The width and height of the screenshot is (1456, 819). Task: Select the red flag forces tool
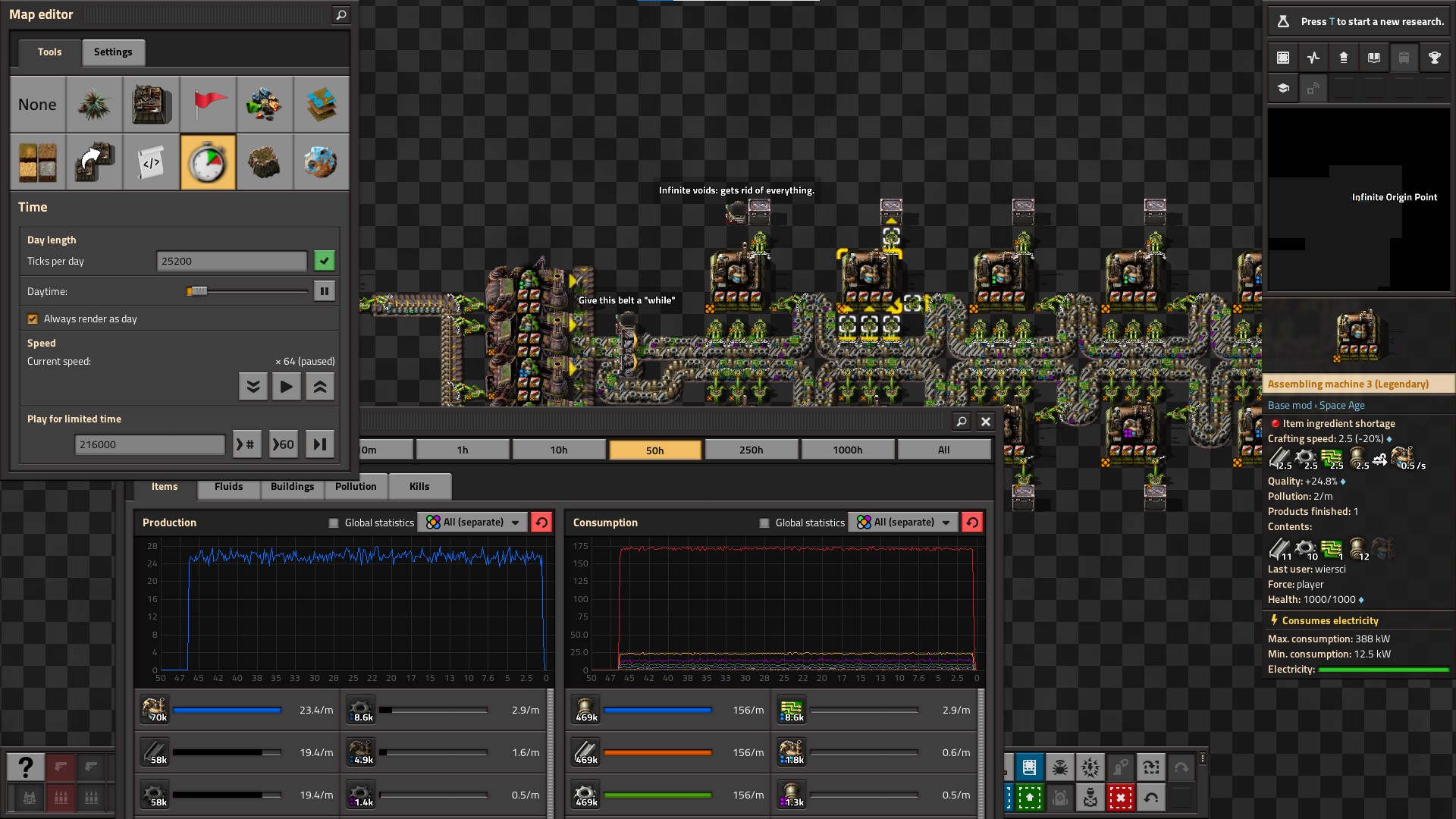pos(208,105)
